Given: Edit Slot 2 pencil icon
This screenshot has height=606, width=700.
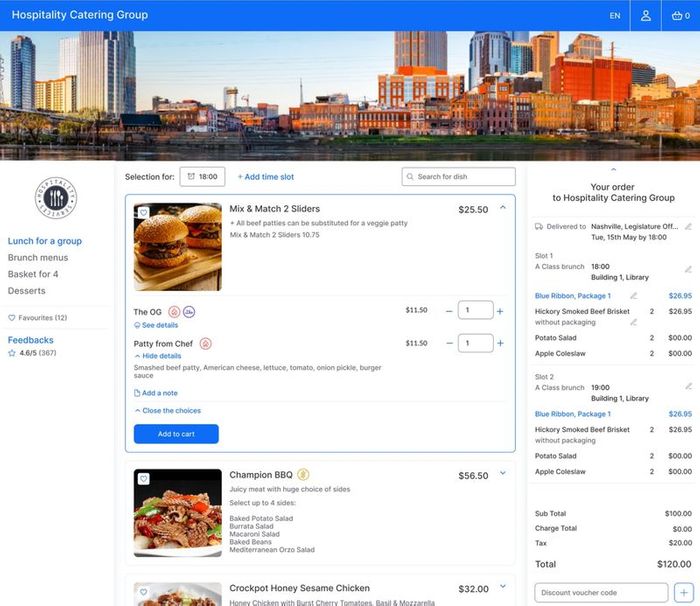Looking at the screenshot, I should pos(688,386).
